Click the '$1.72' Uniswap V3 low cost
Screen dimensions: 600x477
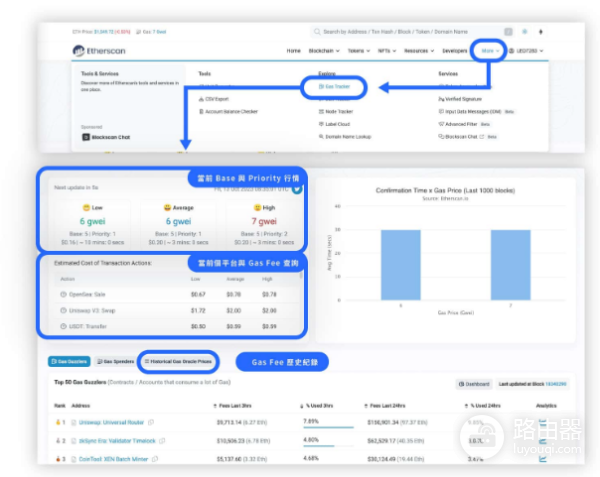pos(198,310)
